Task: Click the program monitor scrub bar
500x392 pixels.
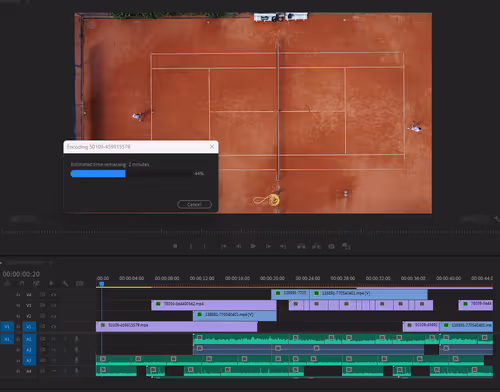Action: point(250,231)
